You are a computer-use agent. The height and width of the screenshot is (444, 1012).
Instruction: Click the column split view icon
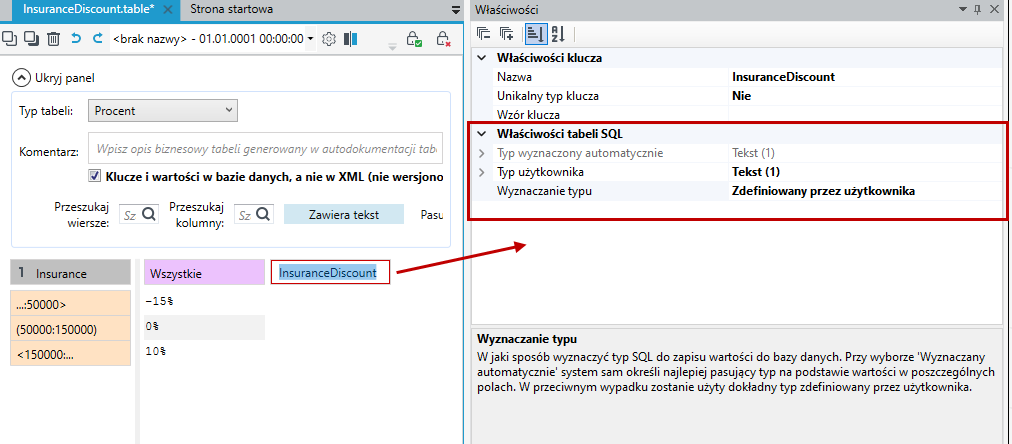point(350,39)
